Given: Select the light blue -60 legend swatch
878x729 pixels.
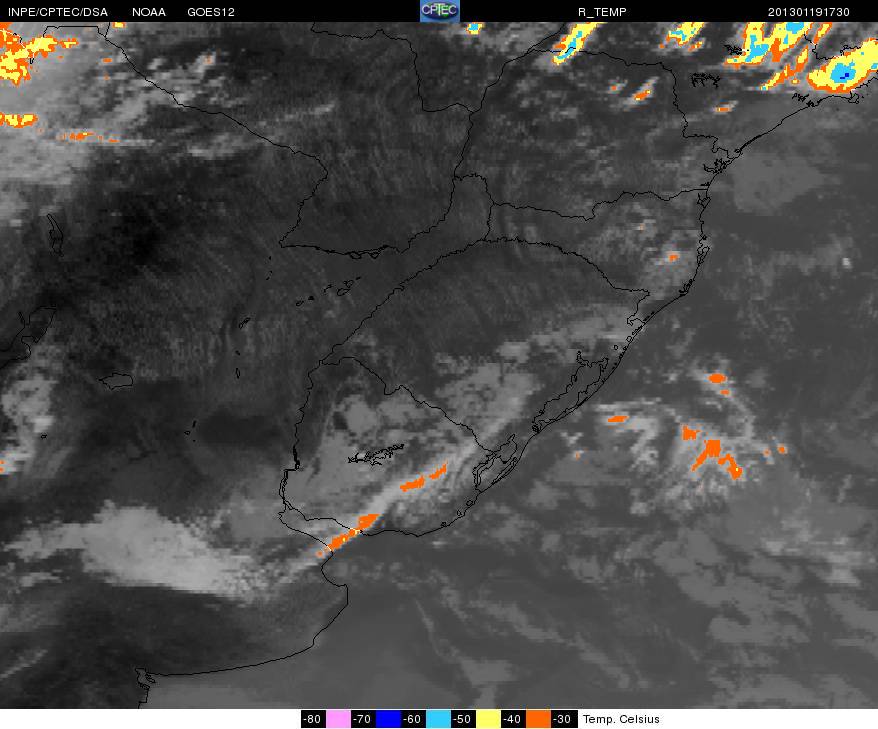Looking at the screenshot, I should pos(438,719).
